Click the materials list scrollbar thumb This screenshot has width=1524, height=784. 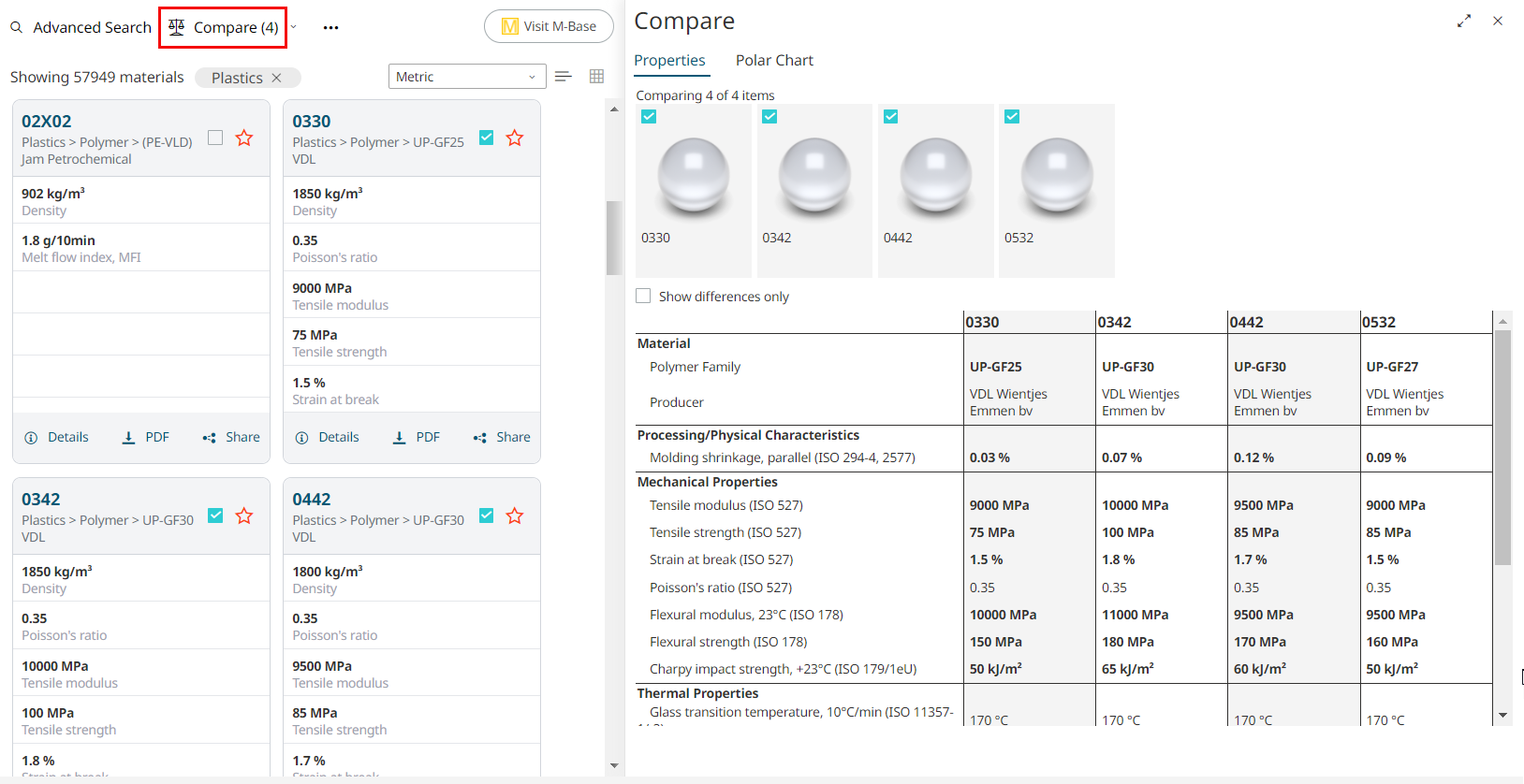(614, 238)
